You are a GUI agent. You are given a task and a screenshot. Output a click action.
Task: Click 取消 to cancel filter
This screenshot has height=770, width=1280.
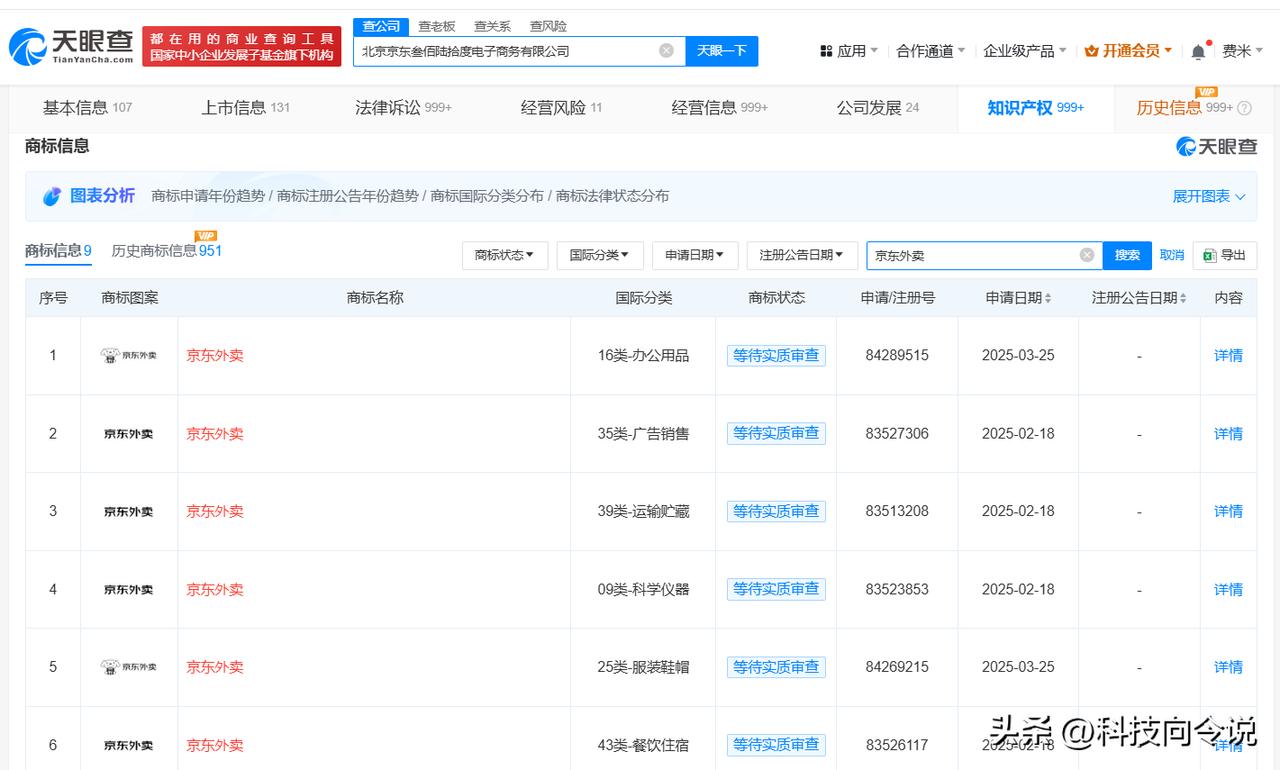tap(1172, 255)
